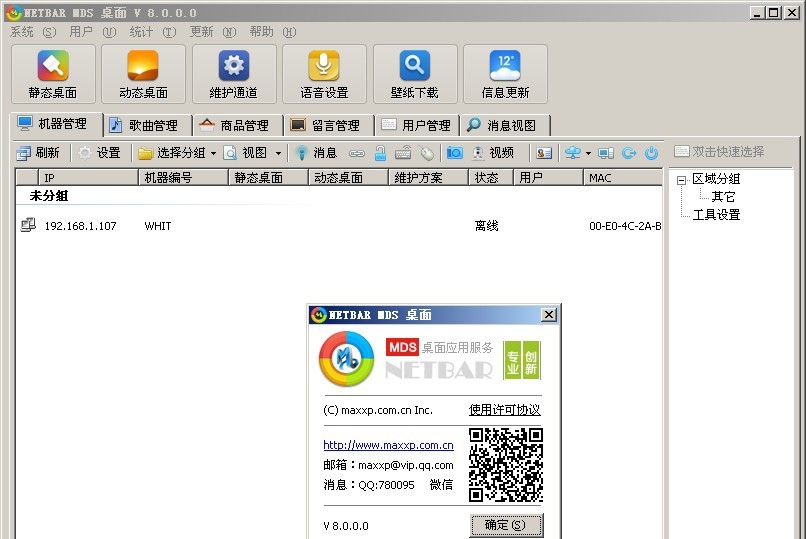Open 壁纸下载 wallpaper download
806x539 pixels.
coord(415,74)
